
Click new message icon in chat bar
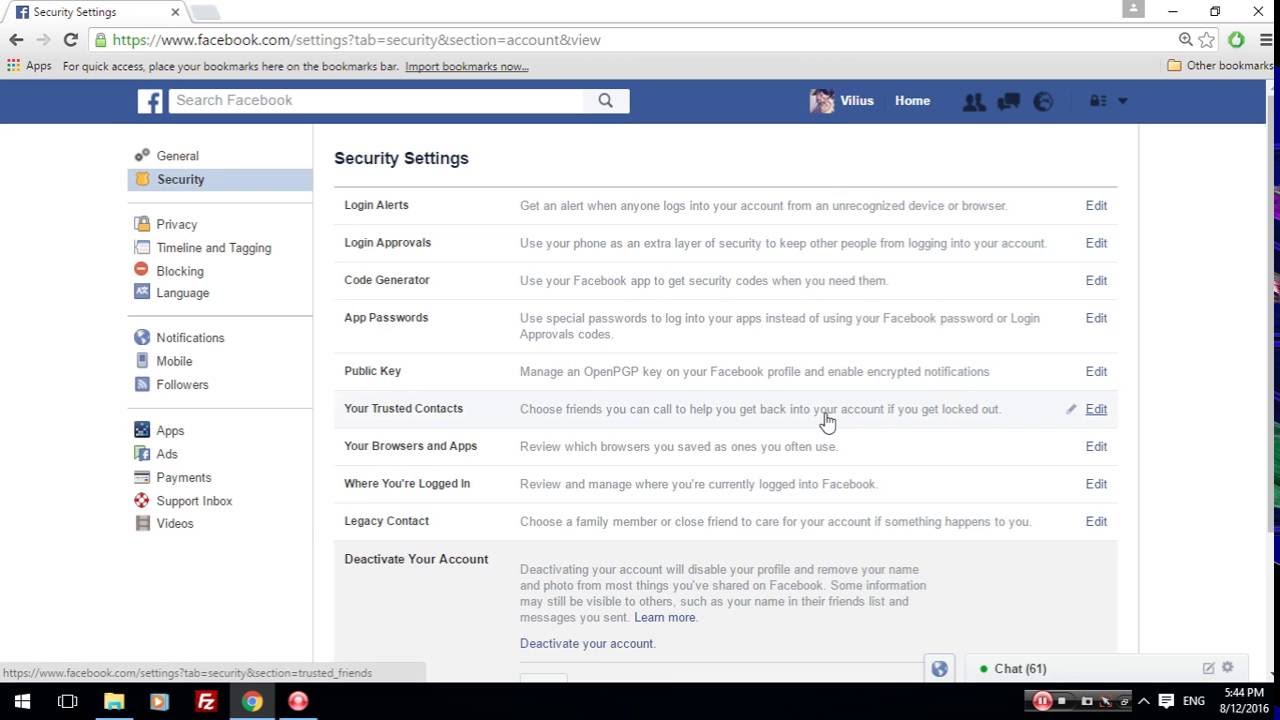click(x=1208, y=668)
